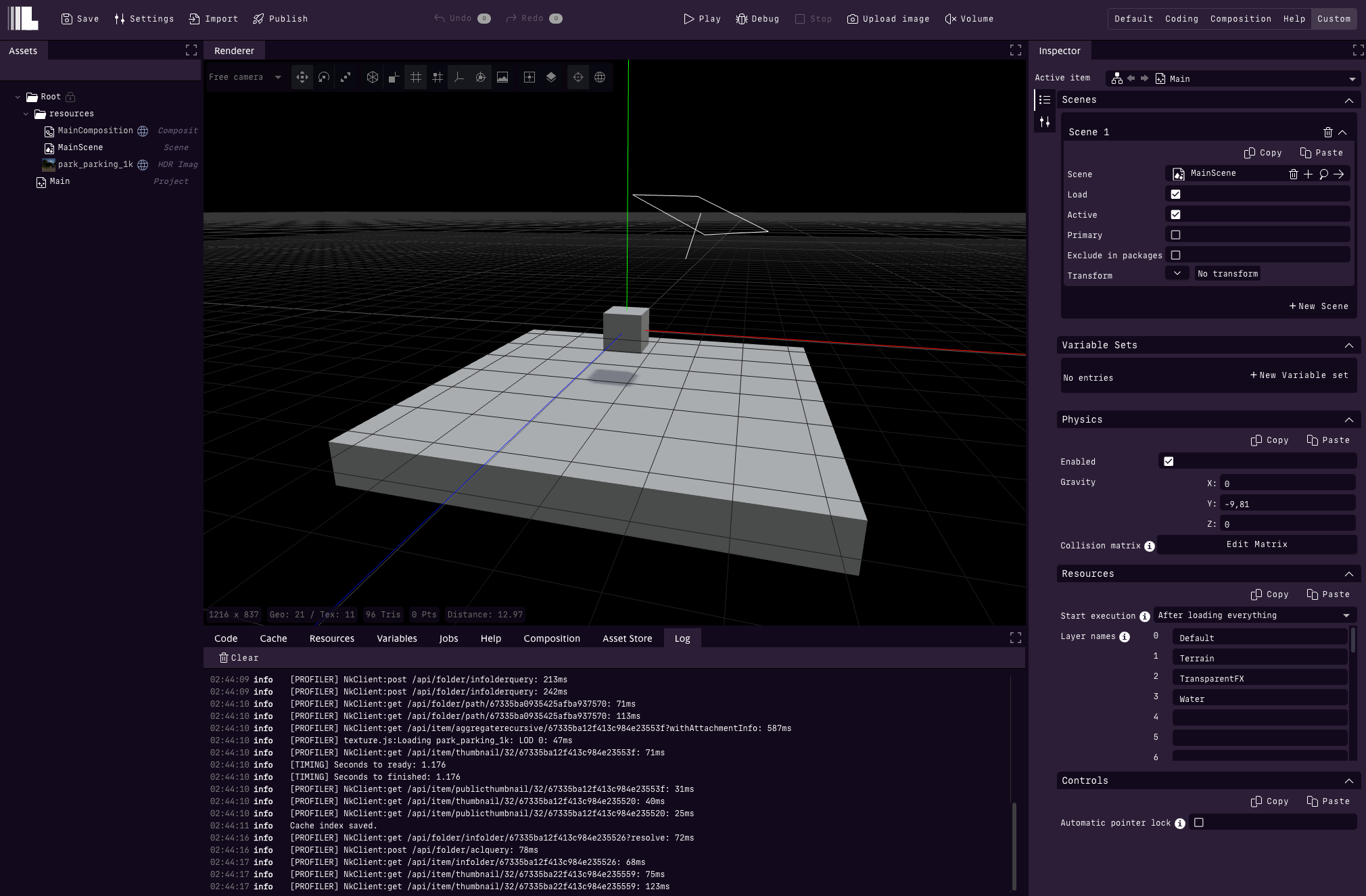Click the globe icon in renderer toolbar
This screenshot has width=1366, height=896.
point(600,77)
